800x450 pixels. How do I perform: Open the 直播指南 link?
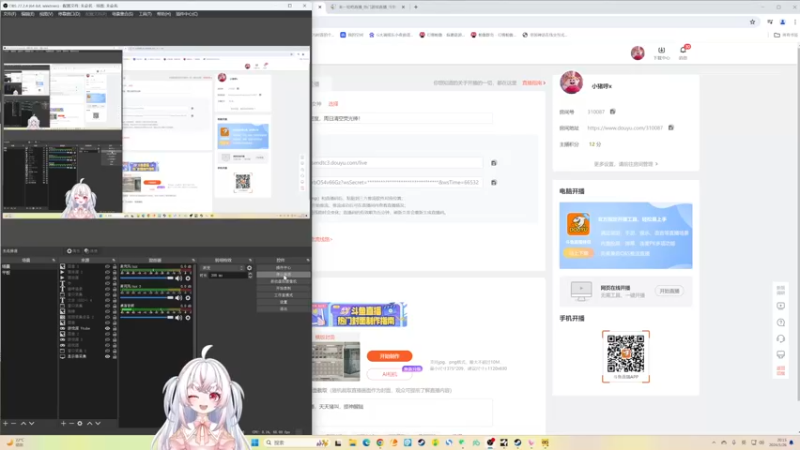tap(534, 83)
